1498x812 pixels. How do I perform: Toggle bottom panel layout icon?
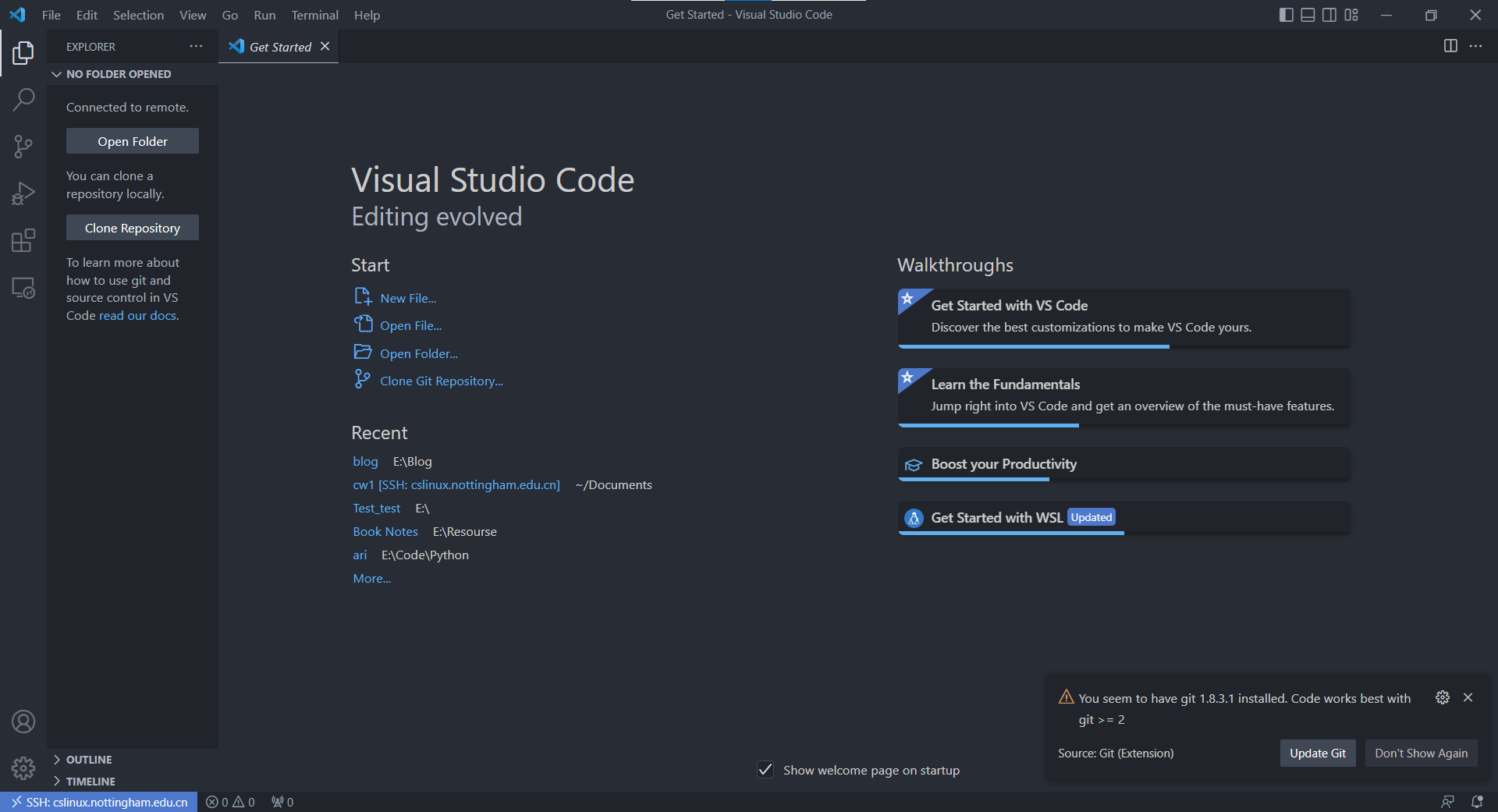(x=1308, y=15)
